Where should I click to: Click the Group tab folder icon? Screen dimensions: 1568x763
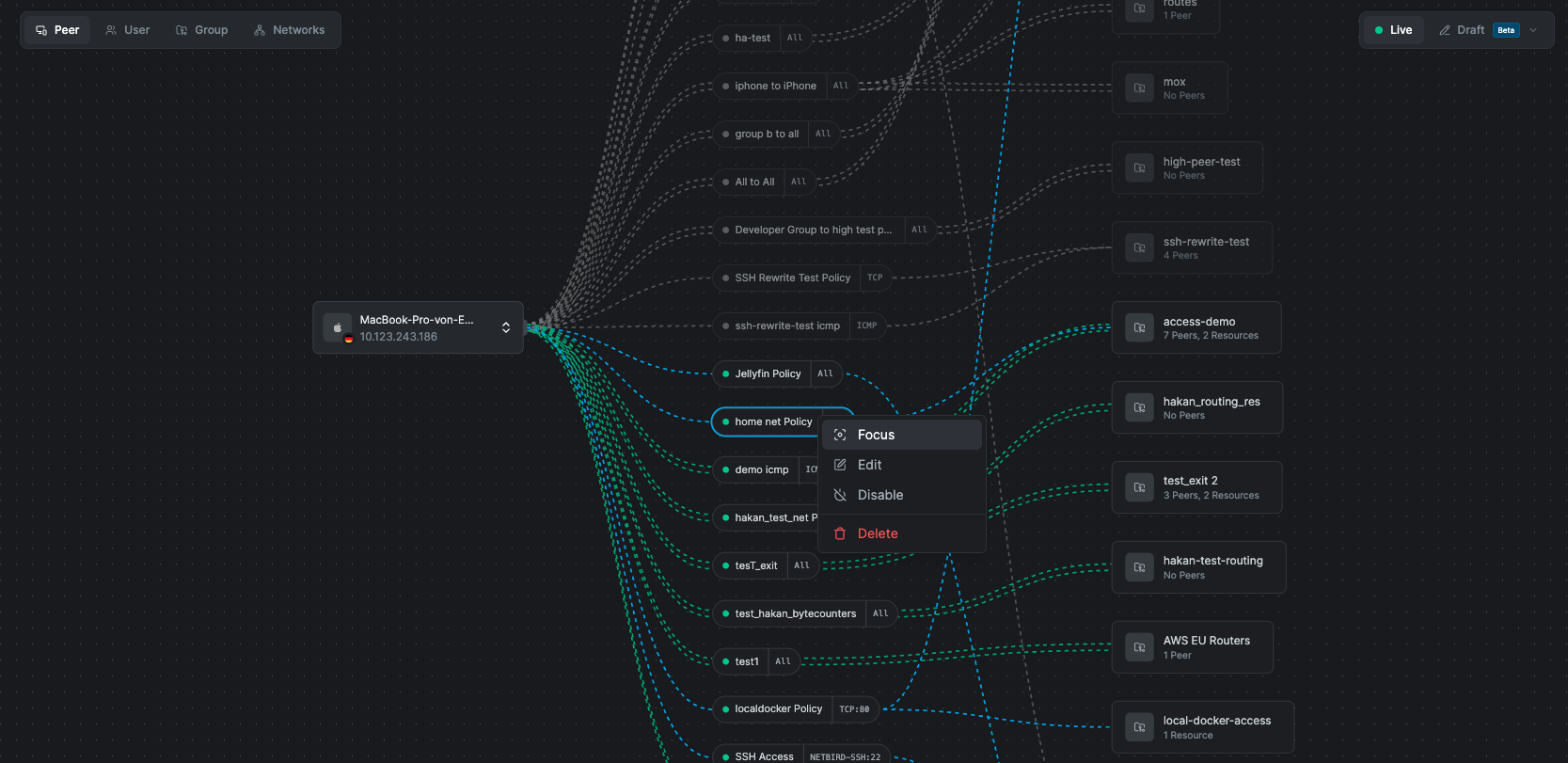pyautogui.click(x=182, y=30)
